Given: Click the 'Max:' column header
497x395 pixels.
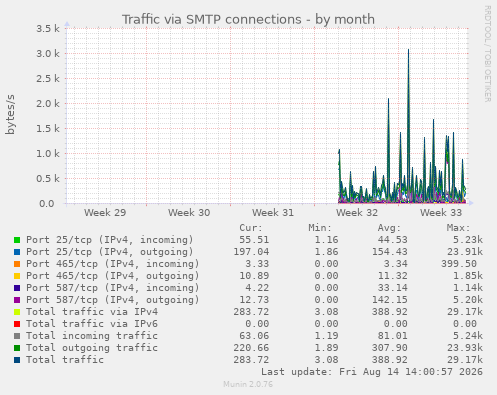Looking at the screenshot, I should coord(458,228).
